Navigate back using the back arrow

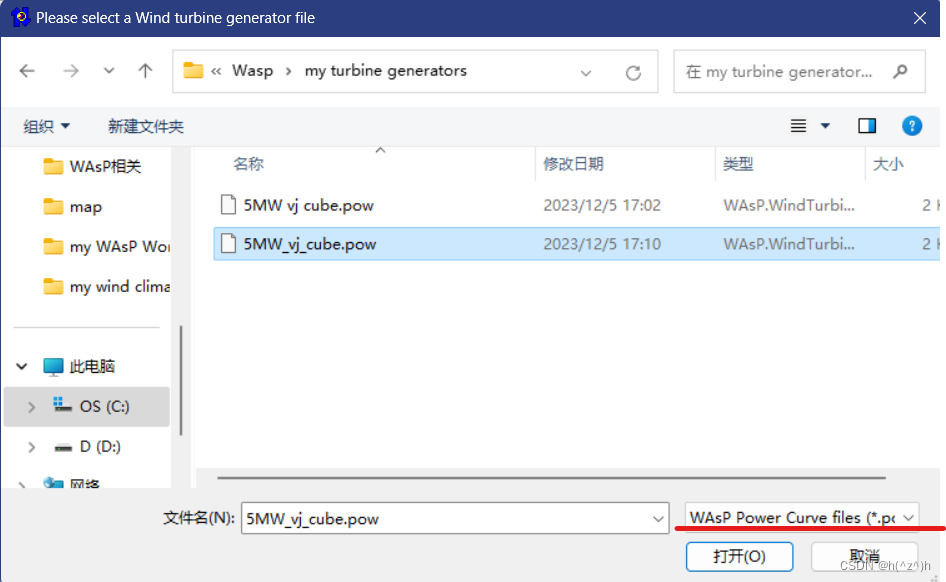(x=27, y=71)
